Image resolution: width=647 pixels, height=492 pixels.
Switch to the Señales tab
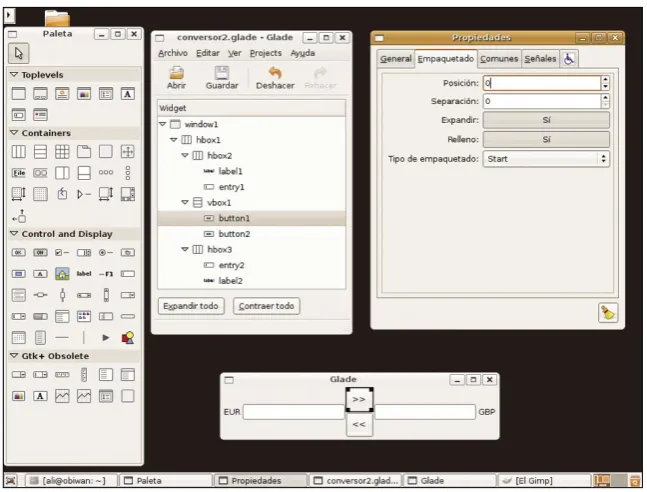pos(540,59)
